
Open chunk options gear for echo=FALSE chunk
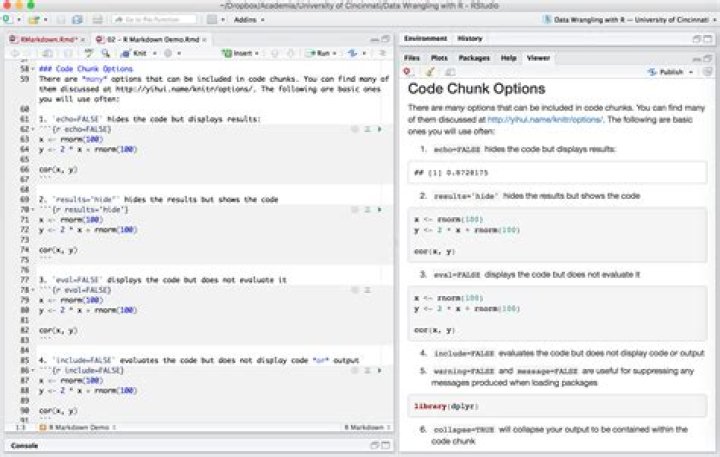tap(355, 130)
